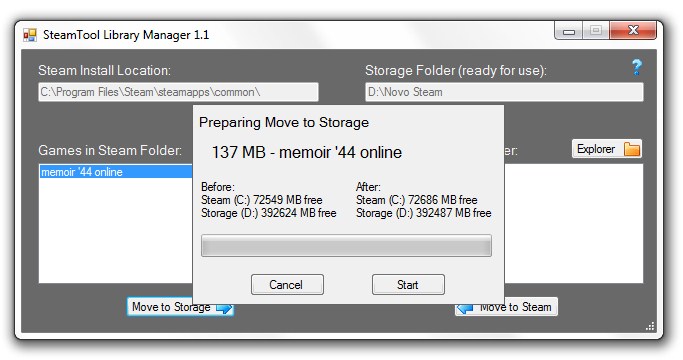683x360 pixels.
Task: Click the blue arrow on Move to Storage
Action: pyautogui.click(x=224, y=308)
